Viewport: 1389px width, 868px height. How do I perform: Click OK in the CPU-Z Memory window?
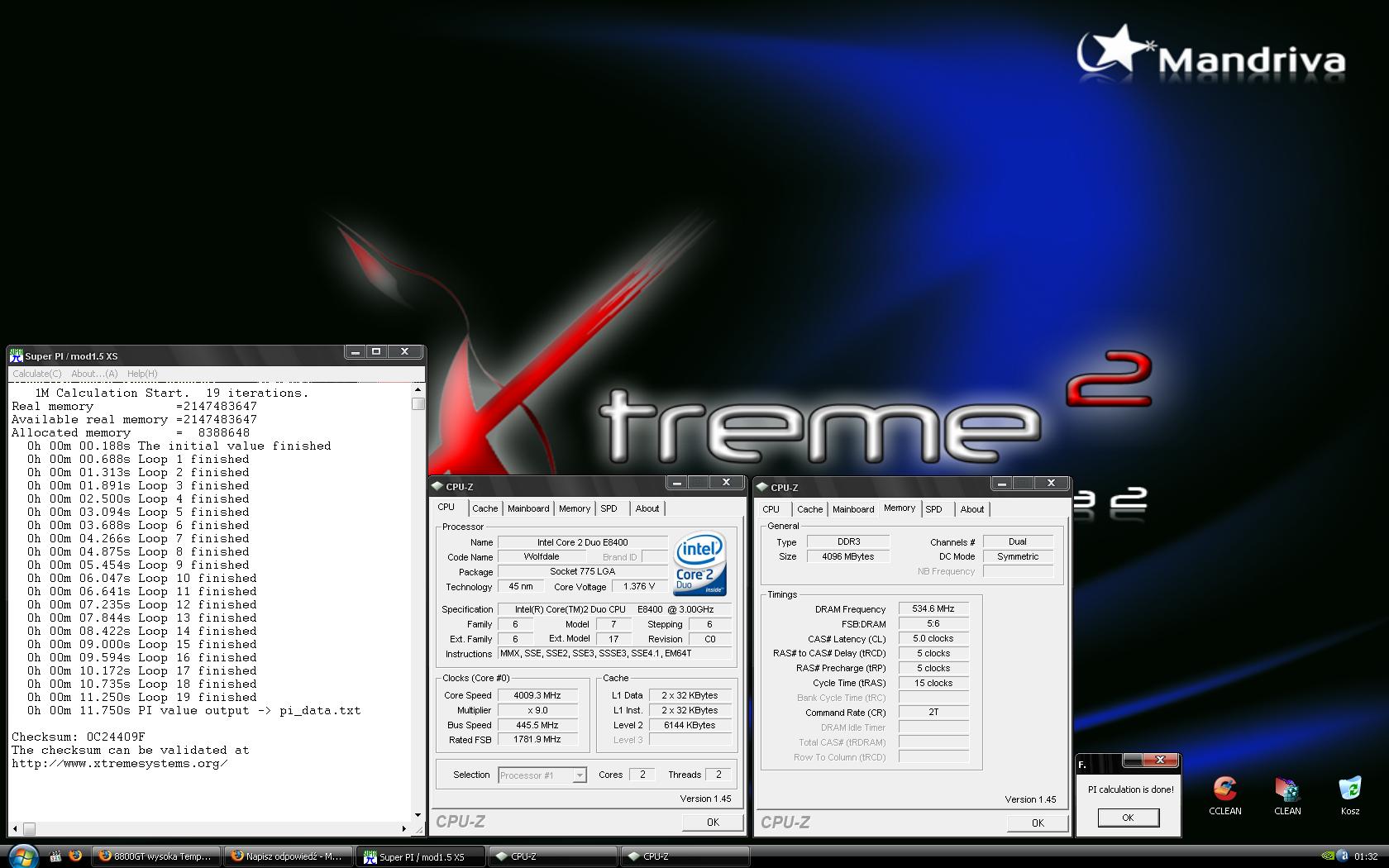[1038, 823]
